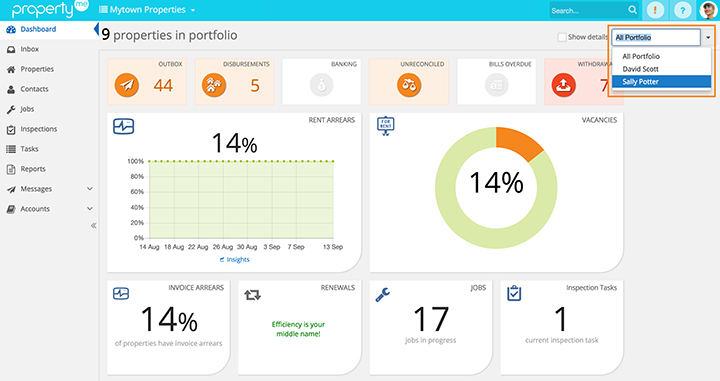Click the Rent Arrears pulse icon
This screenshot has height=381, width=720.
tap(124, 126)
